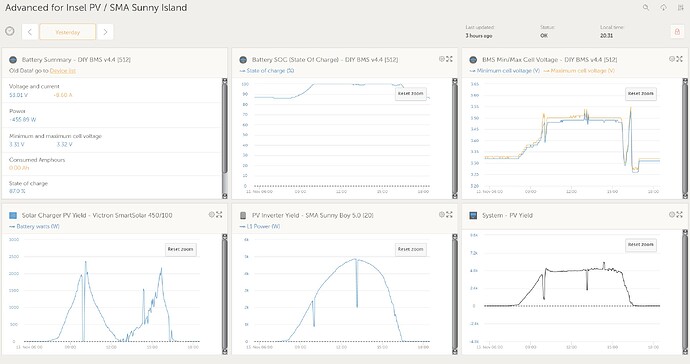Click the PV Inverter Yield device icon

coord(243,215)
